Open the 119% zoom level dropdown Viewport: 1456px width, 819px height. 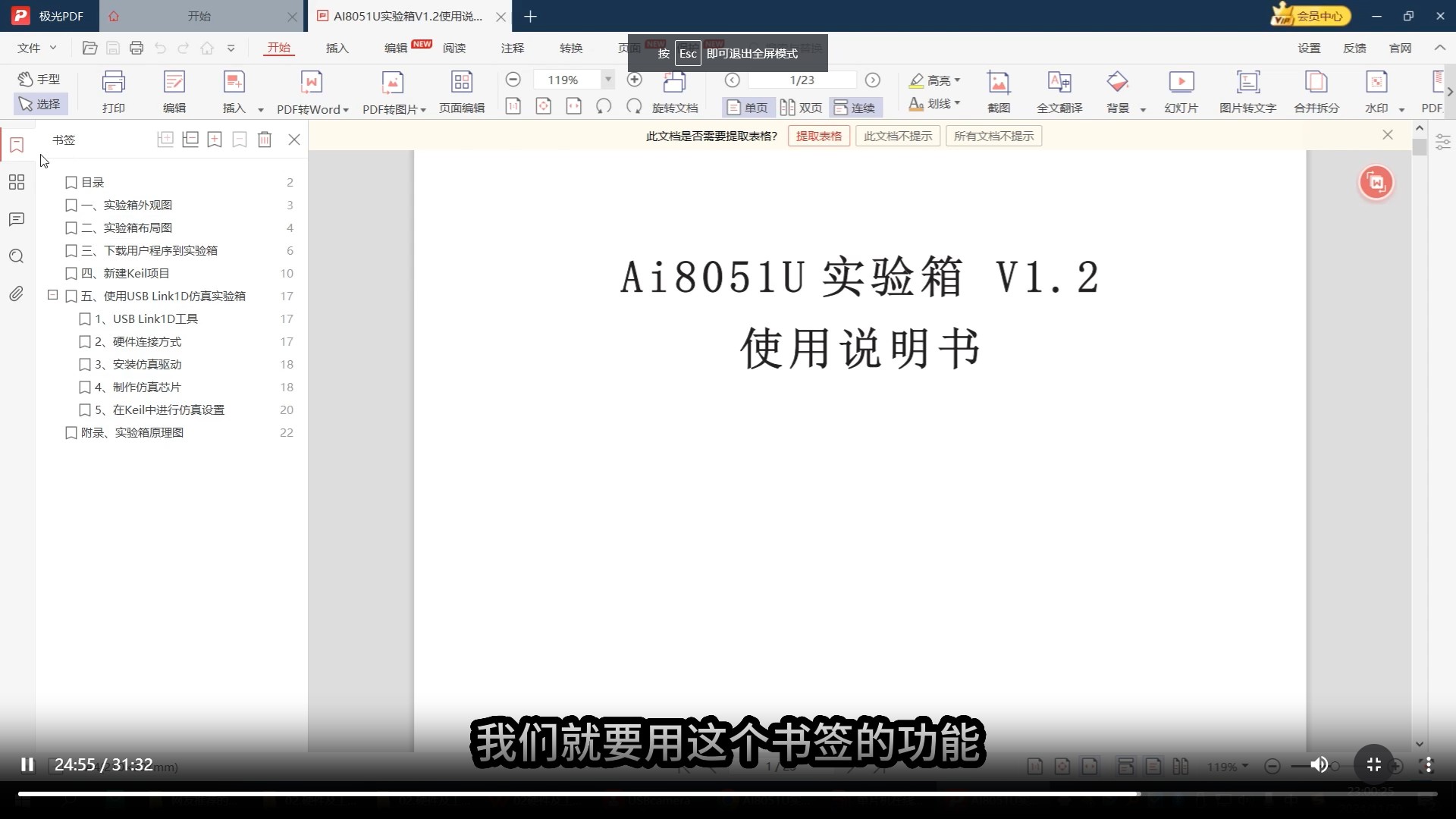[607, 80]
